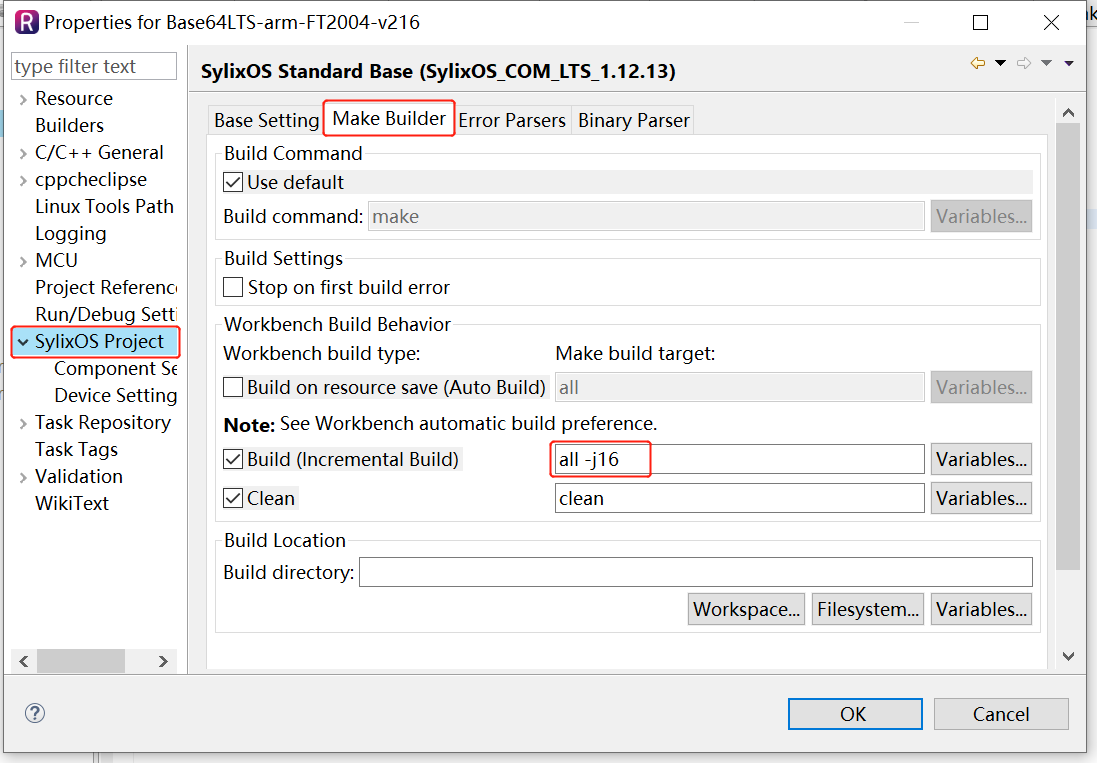Click the right panel vertical scrollbar thumb
This screenshot has width=1097, height=763.
(1068, 346)
